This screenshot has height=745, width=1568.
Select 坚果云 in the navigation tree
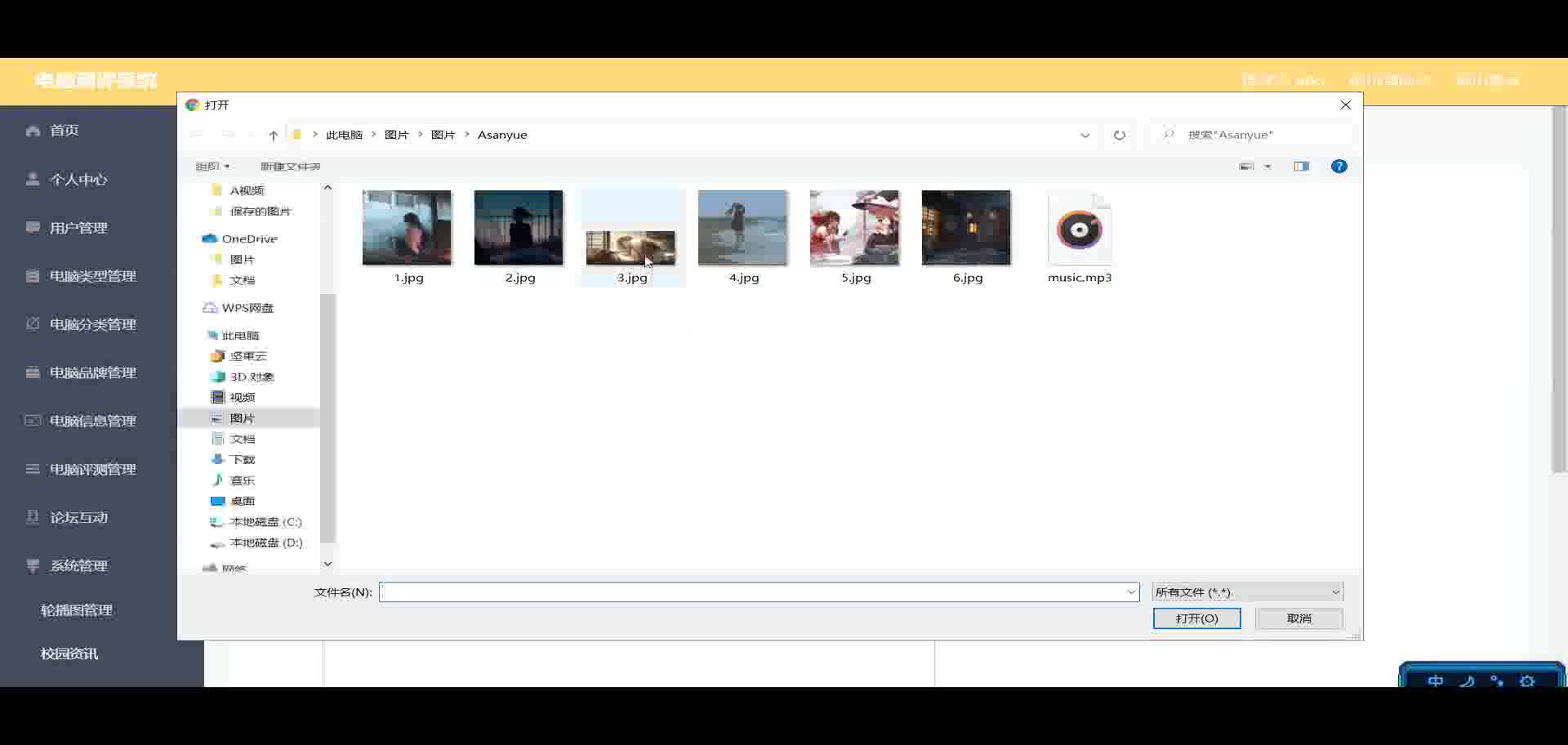248,356
